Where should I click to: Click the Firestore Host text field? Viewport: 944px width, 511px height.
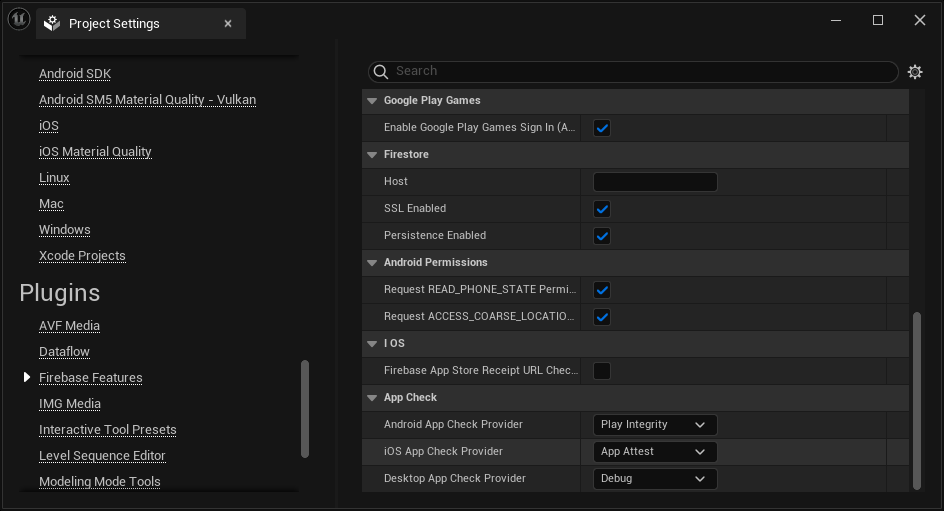[x=655, y=182]
